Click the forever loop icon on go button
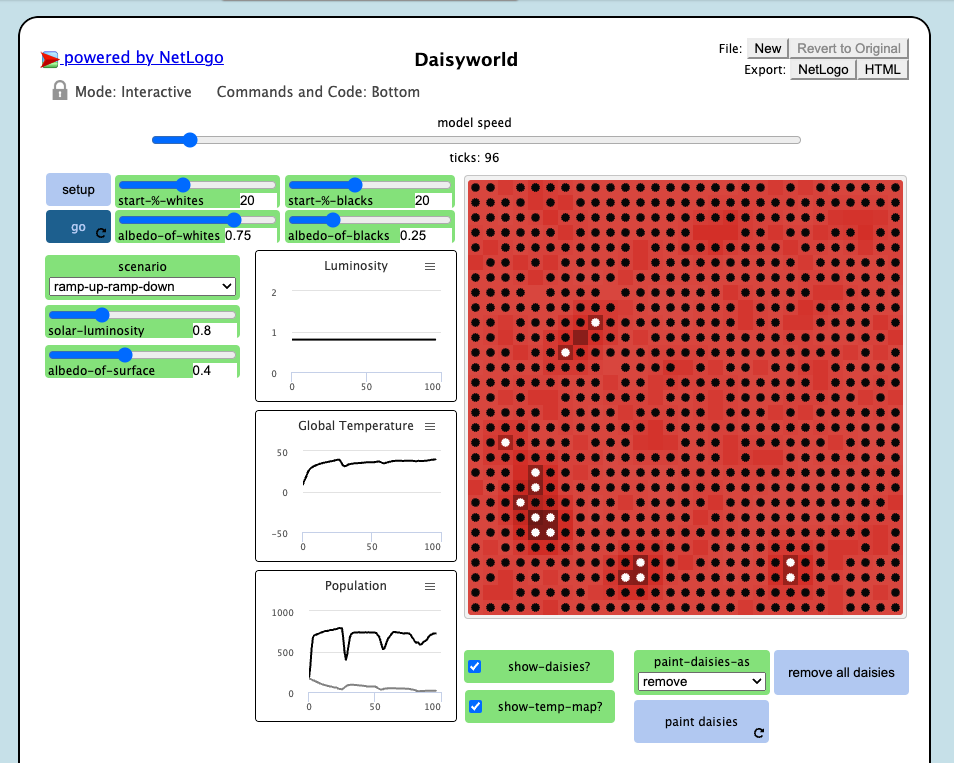The image size is (954, 763). coord(101,232)
